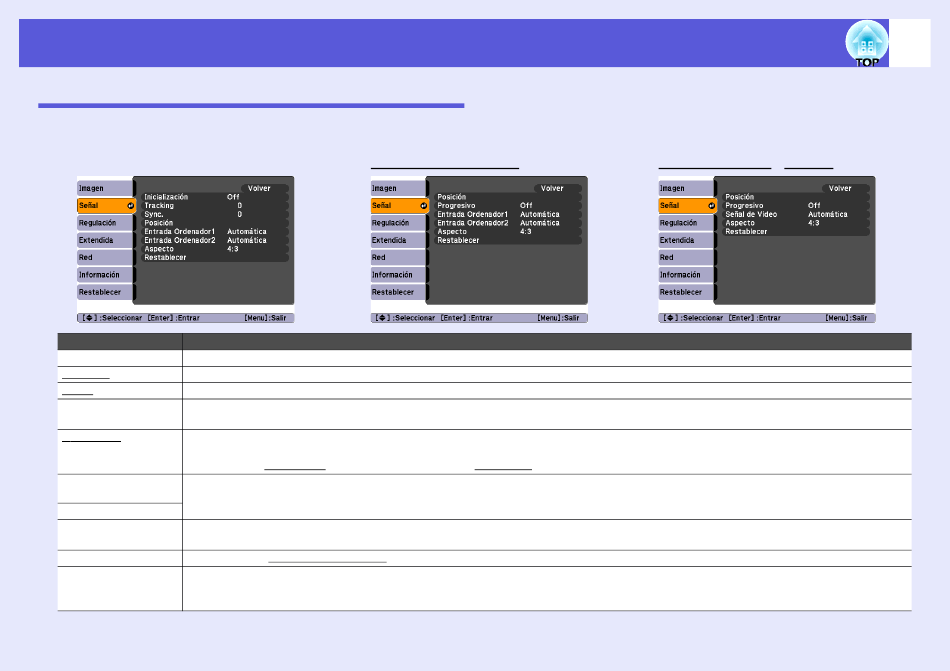Choose the Restablecer list item below Aspecto in first menu
This screenshot has width=950, height=671.
(x=214, y=257)
